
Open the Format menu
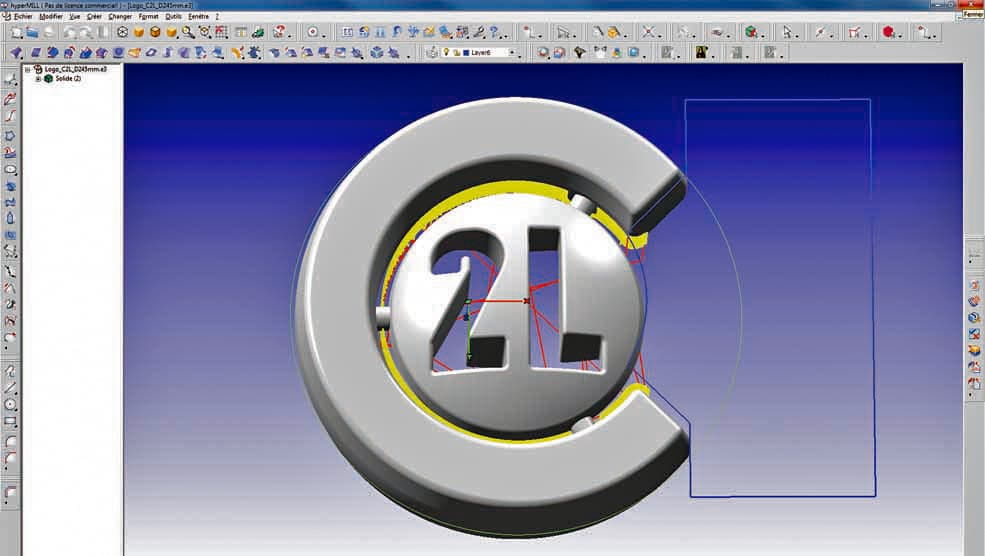(147, 17)
